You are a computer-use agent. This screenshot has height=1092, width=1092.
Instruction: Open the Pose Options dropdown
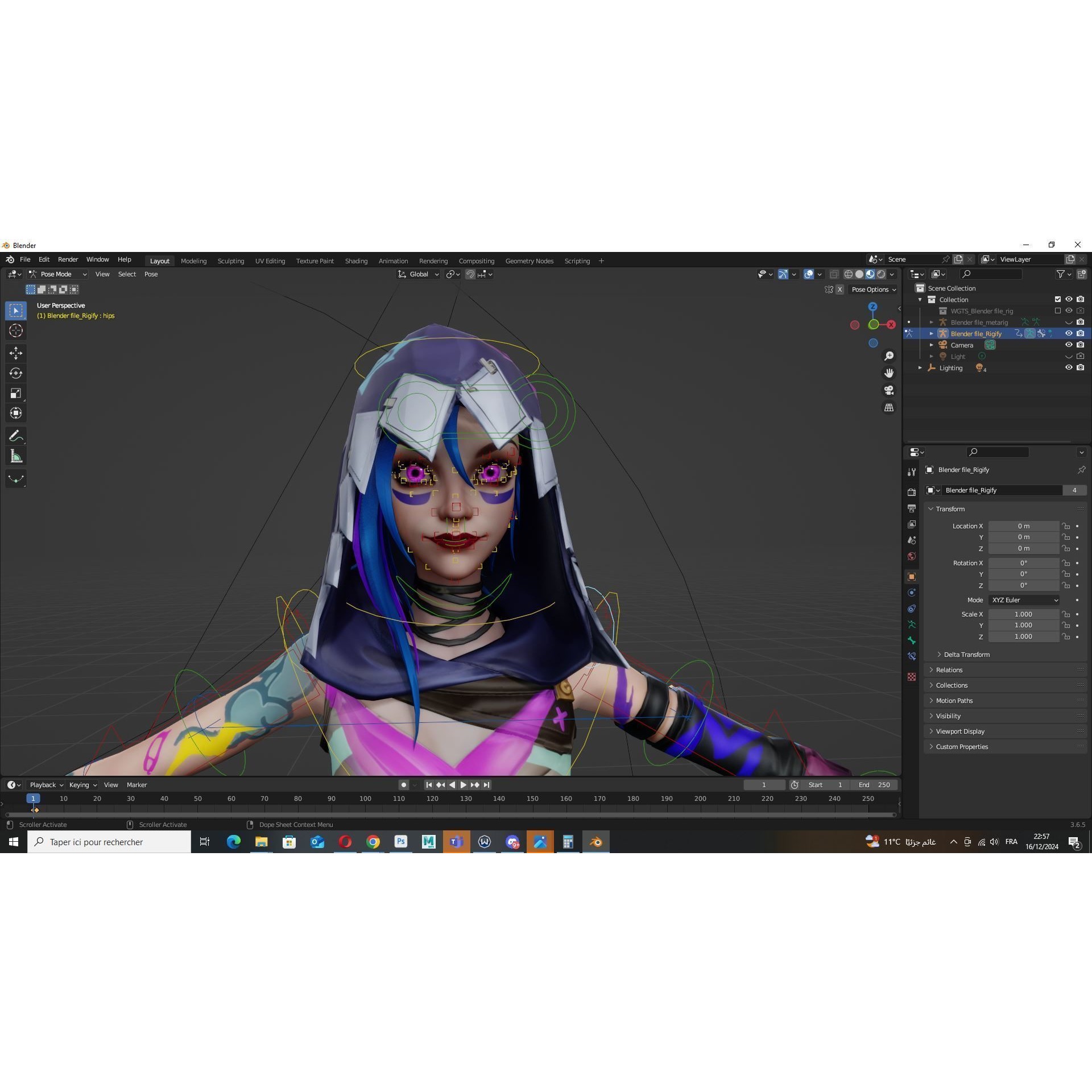874,289
